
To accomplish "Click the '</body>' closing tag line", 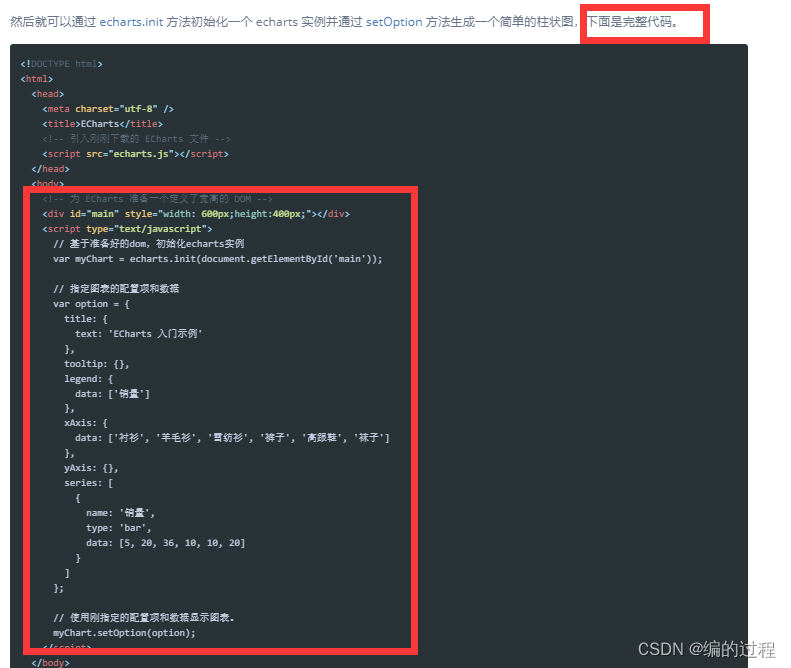I will click(x=50, y=662).
